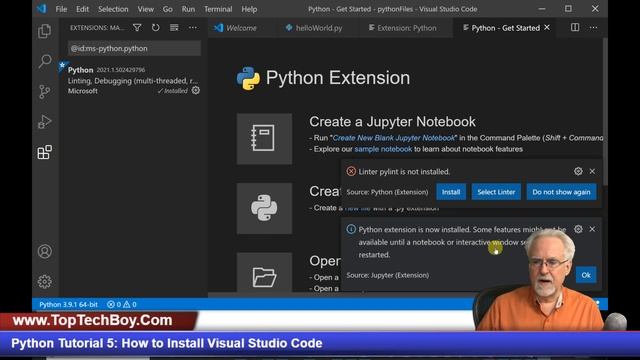Open errors and warnings count in status bar
Image resolution: width=640 pixels, height=360 pixels.
point(122,304)
